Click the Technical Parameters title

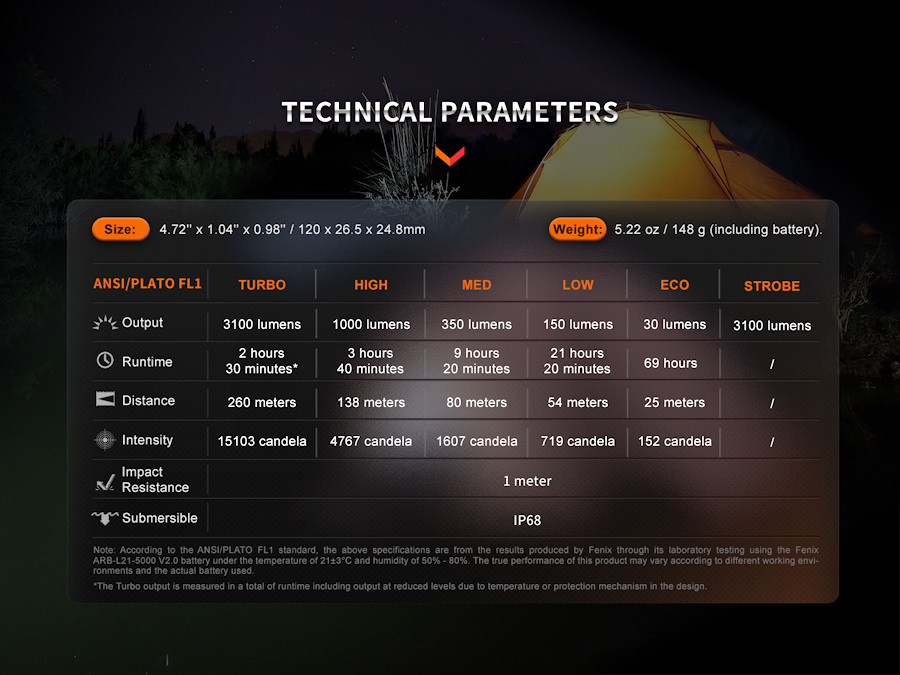[x=450, y=112]
